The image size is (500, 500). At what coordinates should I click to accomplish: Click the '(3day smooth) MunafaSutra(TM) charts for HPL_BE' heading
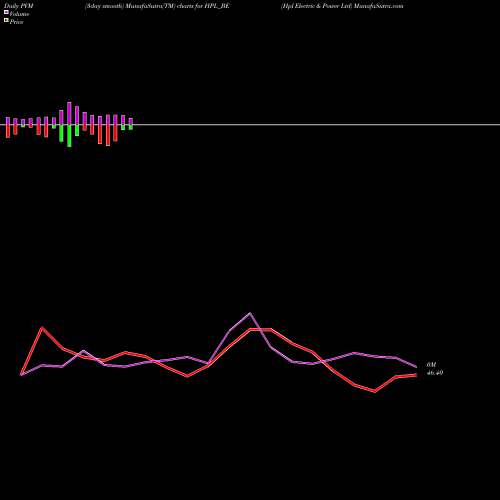tap(157, 6)
